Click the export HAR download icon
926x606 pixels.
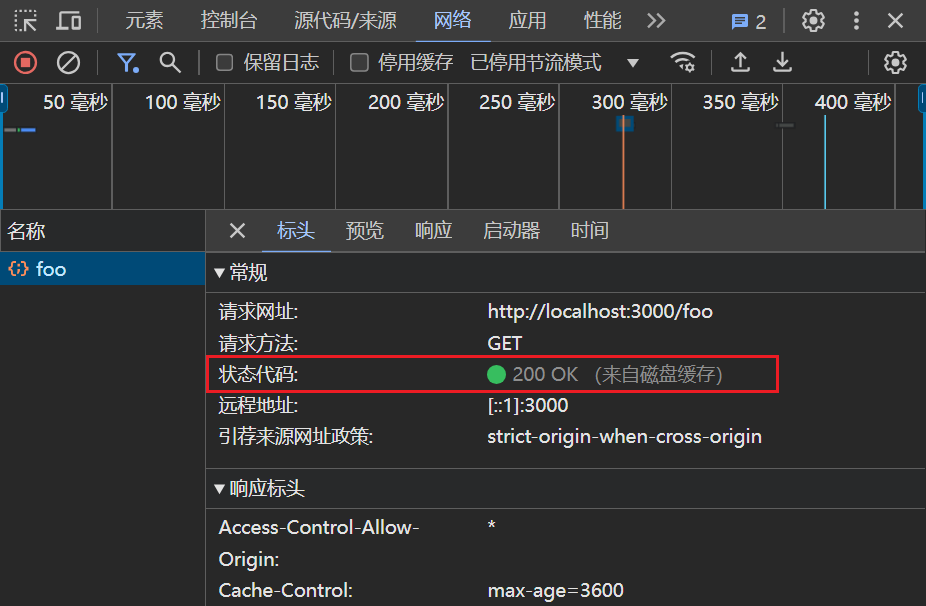[782, 62]
